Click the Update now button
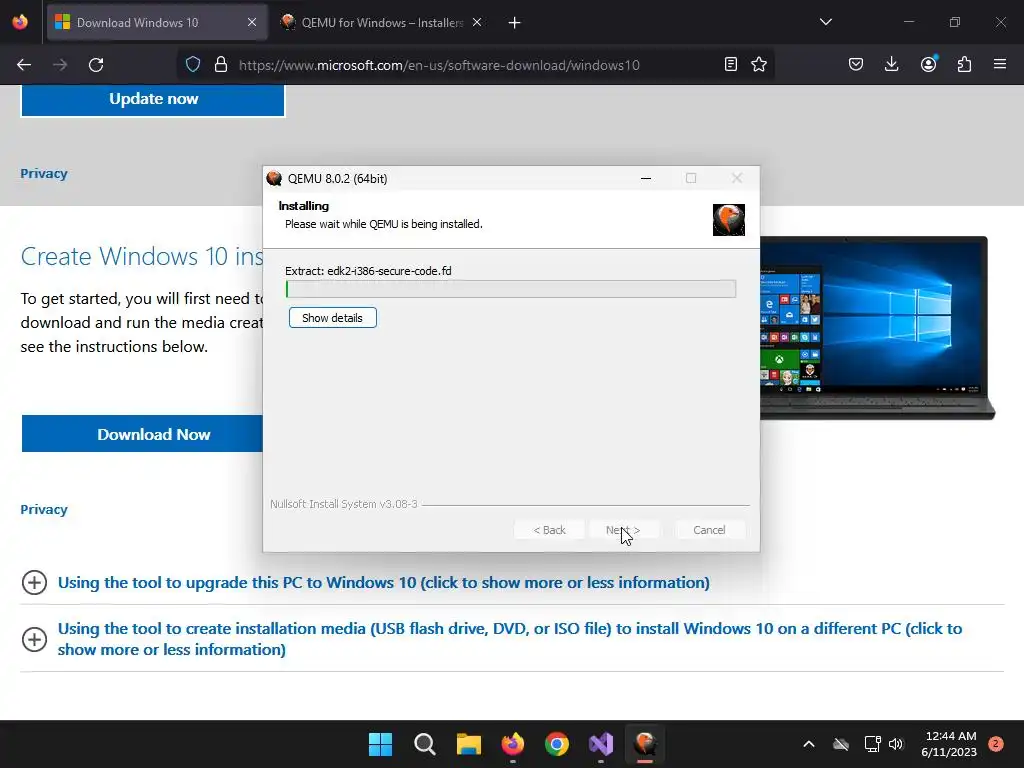1024x768 pixels. [x=153, y=99]
